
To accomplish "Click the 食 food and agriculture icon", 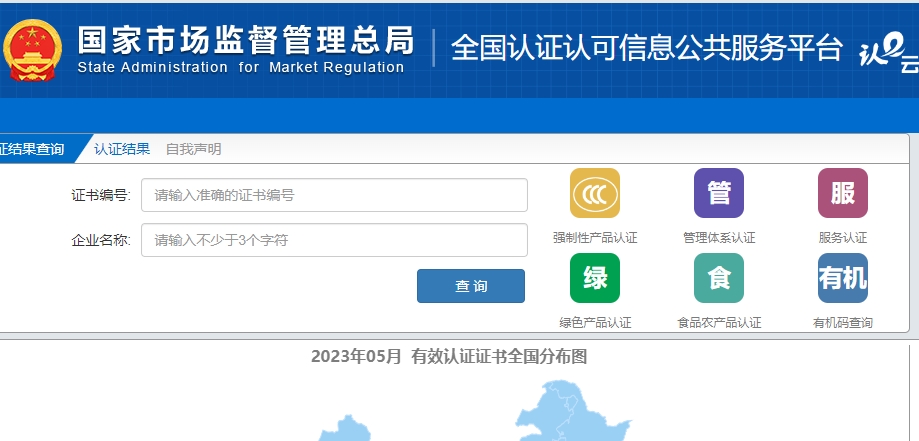I will 719,278.
